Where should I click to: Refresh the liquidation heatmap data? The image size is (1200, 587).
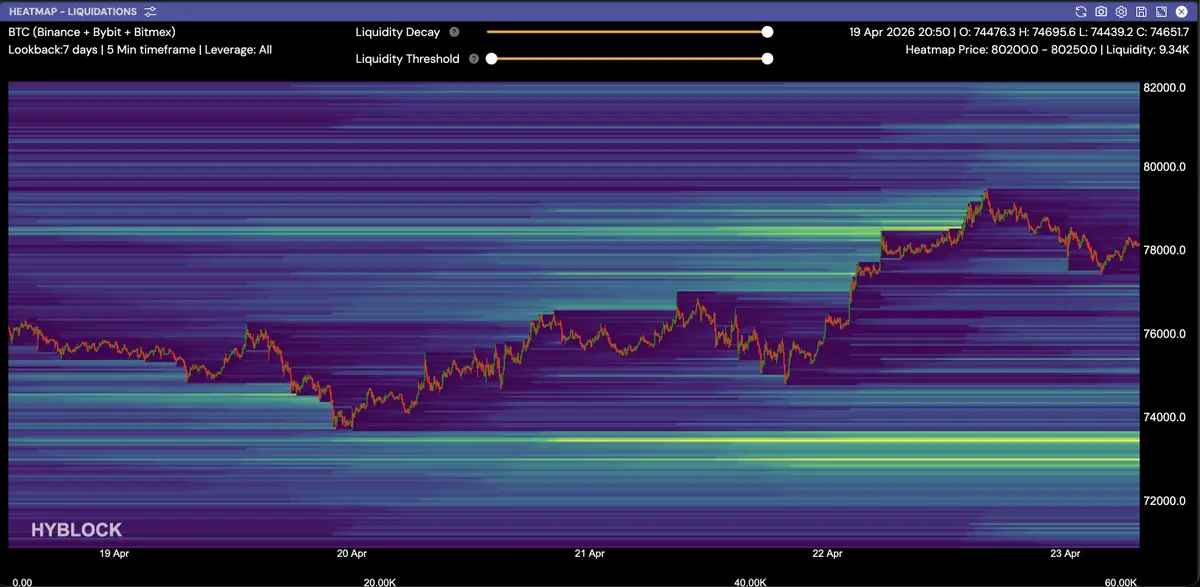1081,11
